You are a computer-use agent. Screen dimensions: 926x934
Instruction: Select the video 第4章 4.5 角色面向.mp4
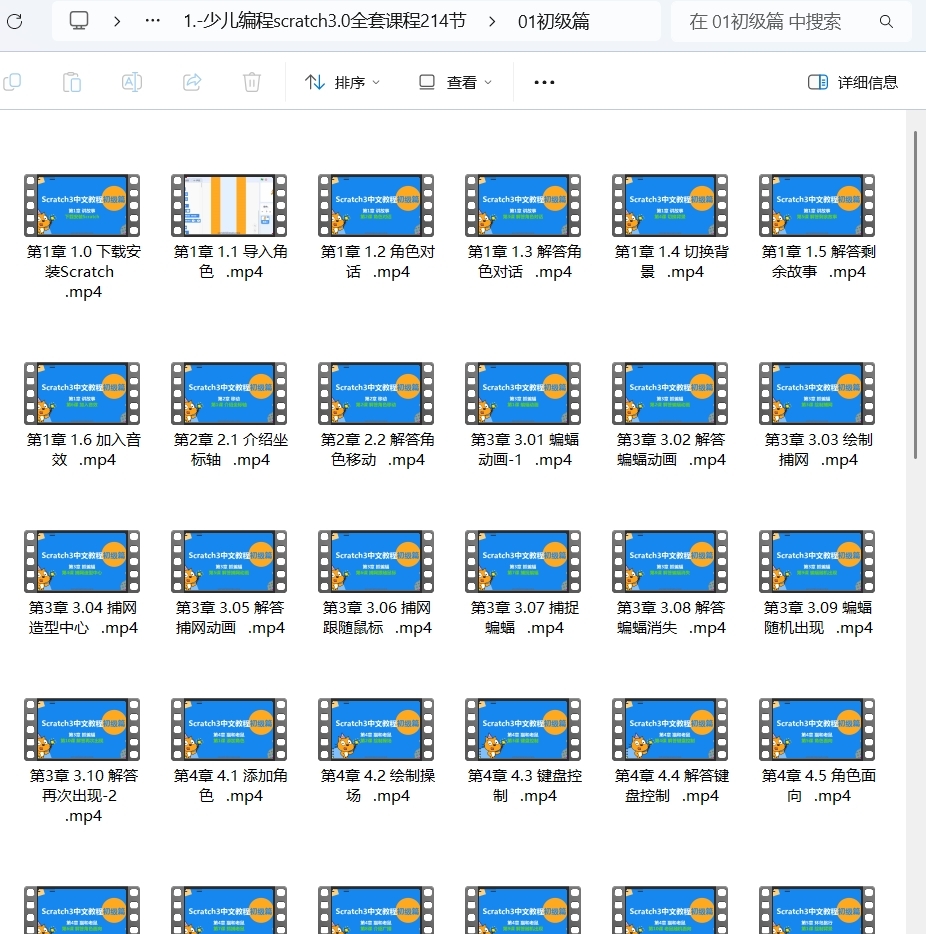click(x=817, y=730)
